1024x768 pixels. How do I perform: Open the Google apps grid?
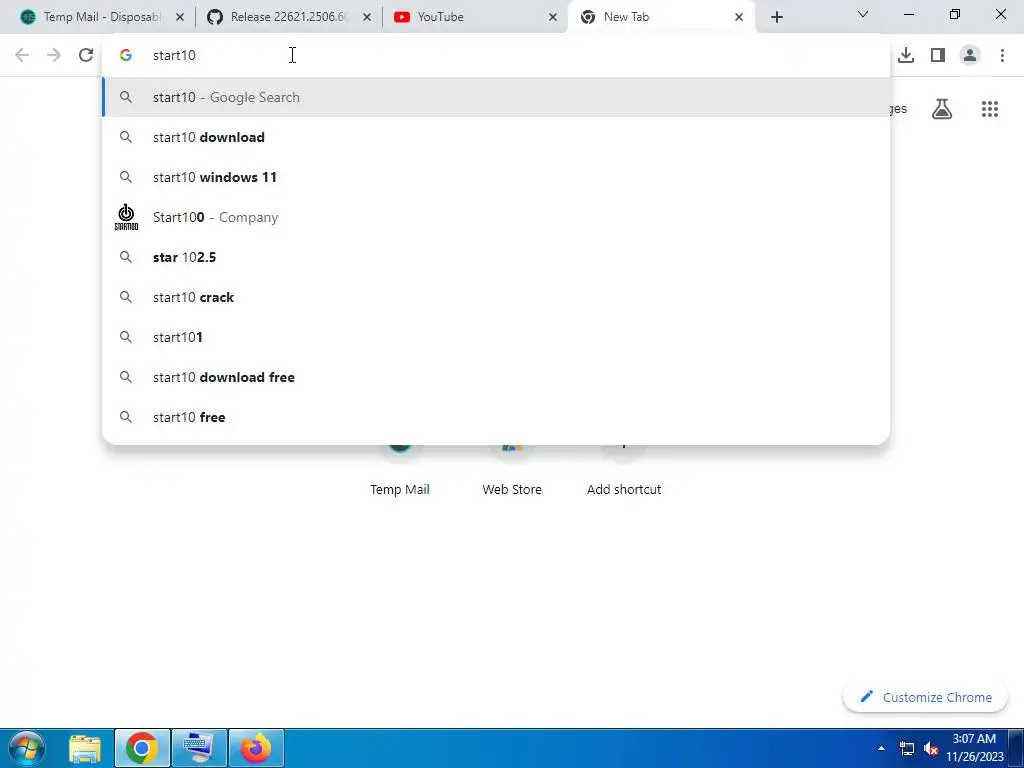[x=989, y=109]
